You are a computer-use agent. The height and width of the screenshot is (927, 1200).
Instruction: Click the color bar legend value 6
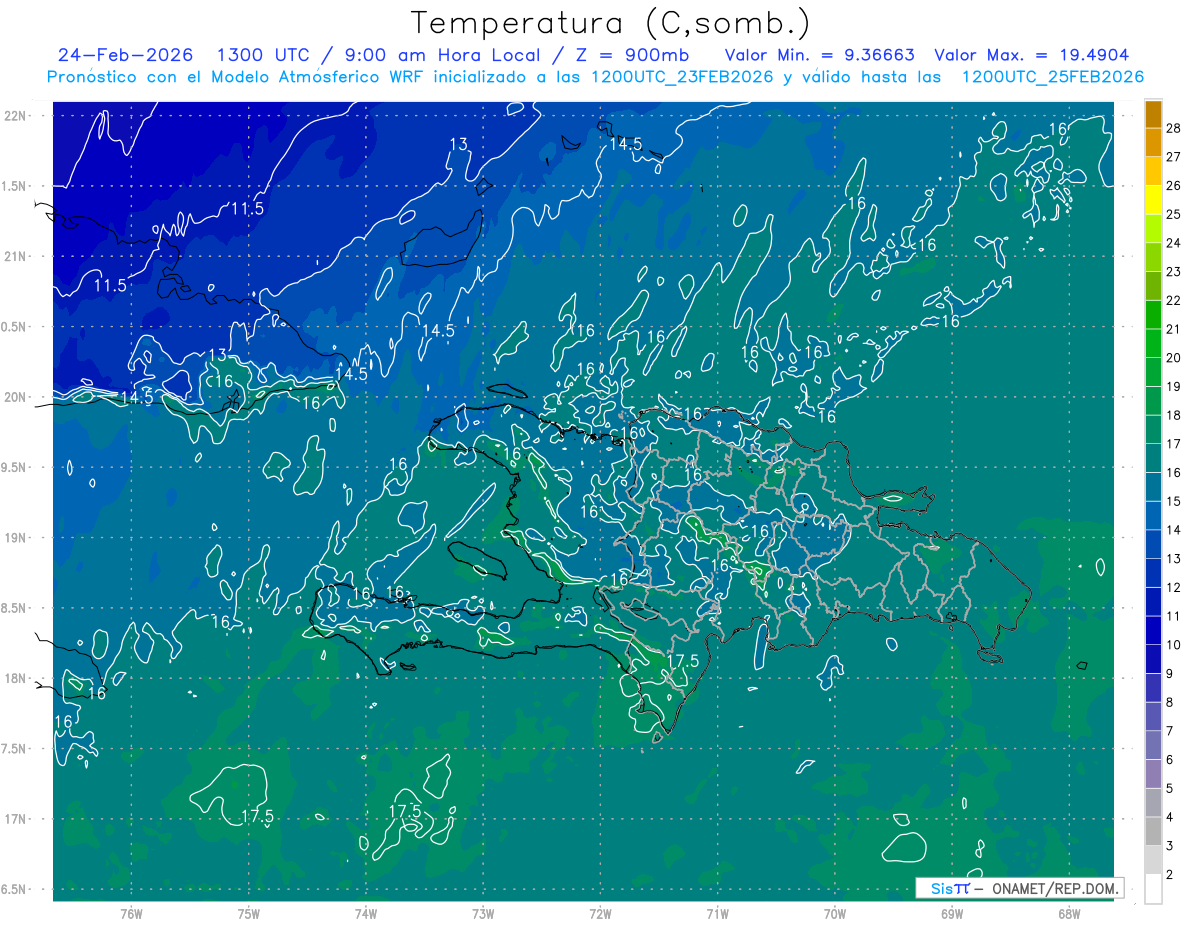tap(1170, 760)
